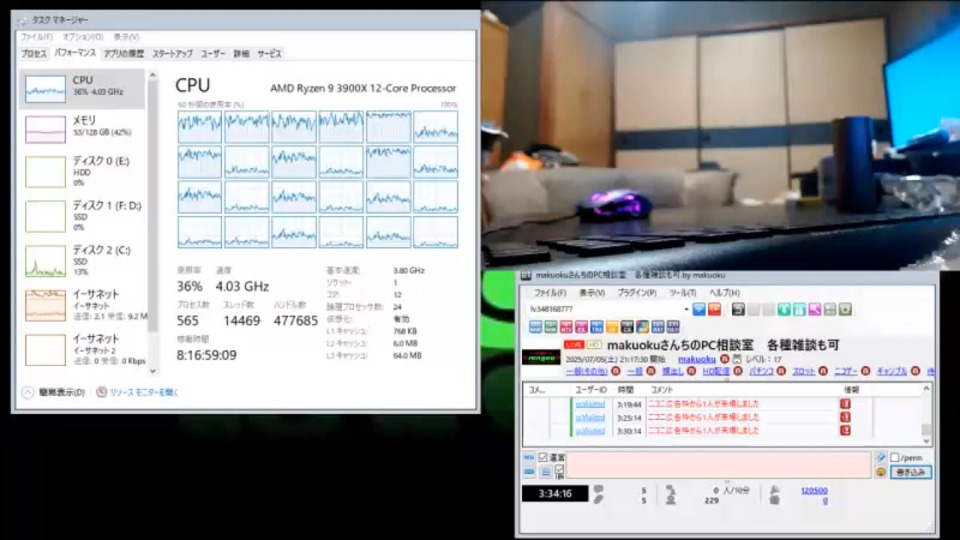
Task: Click the comment list vertical scrollbar thumb
Action: [926, 430]
